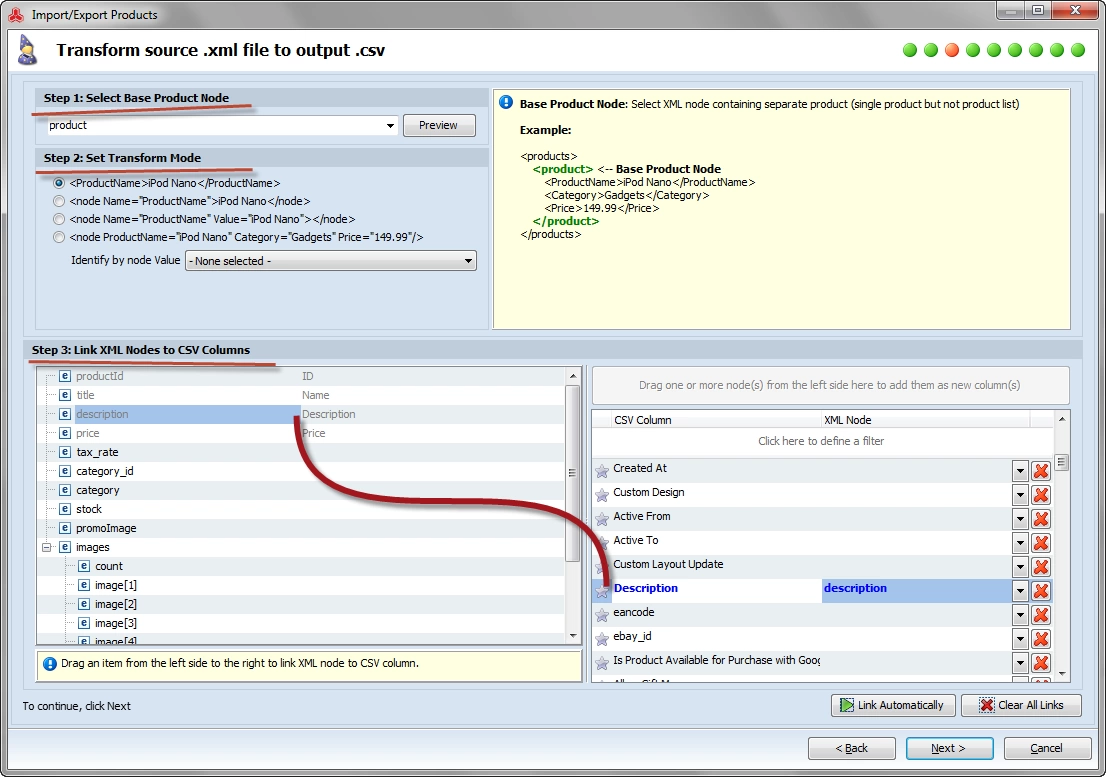Image resolution: width=1106 pixels, height=777 pixels.
Task: Open the XML node dropdown for Description
Action: 1020,591
